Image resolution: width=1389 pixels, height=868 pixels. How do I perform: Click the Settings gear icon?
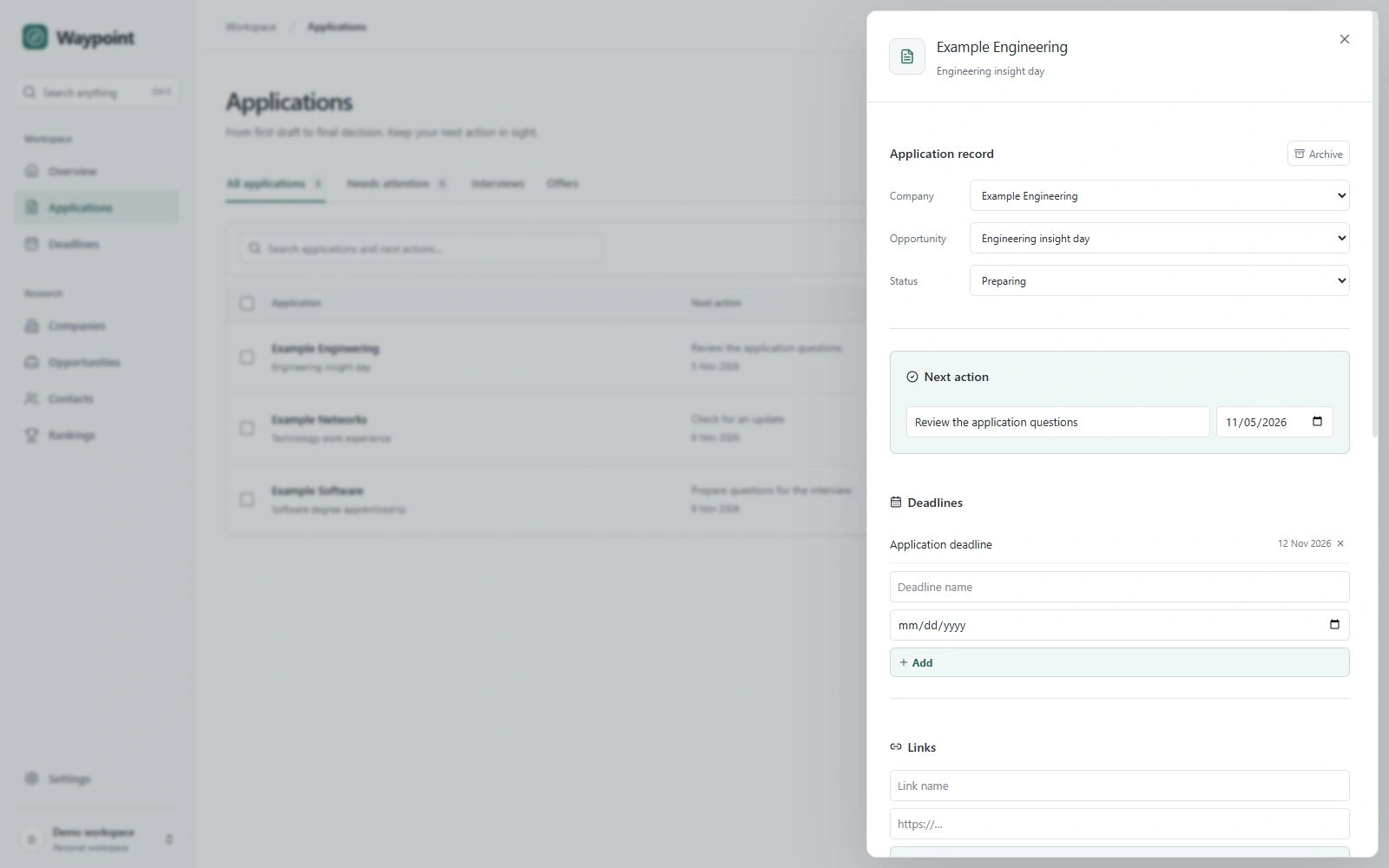pyautogui.click(x=32, y=779)
